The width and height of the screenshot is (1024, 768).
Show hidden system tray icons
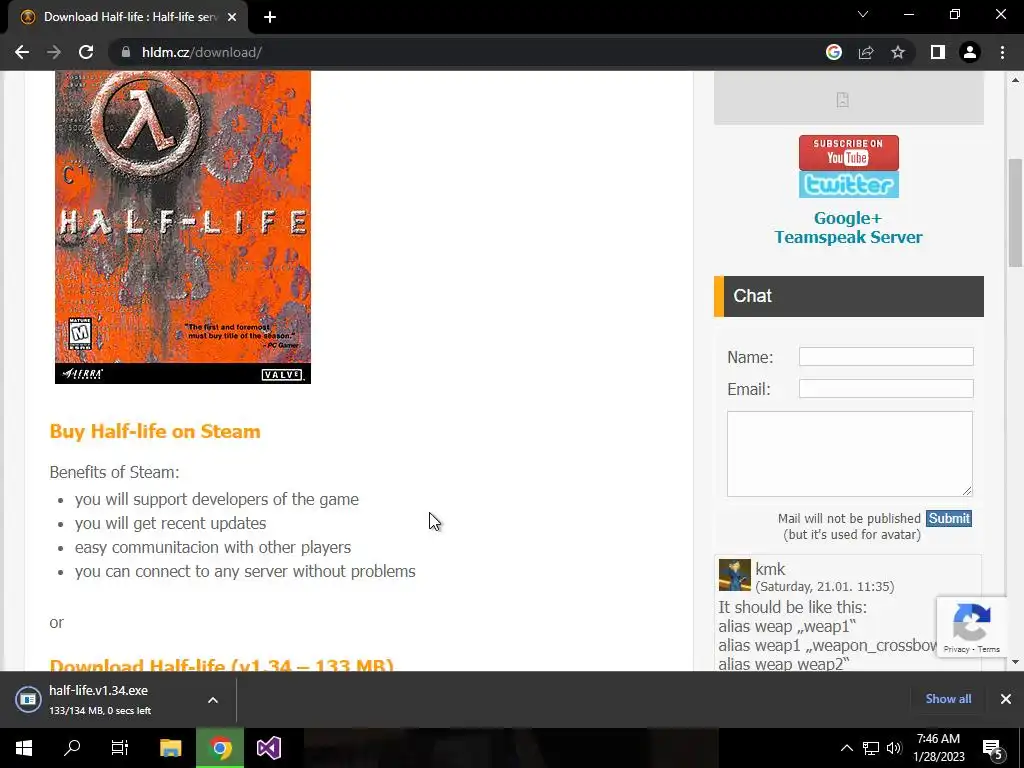click(x=846, y=748)
